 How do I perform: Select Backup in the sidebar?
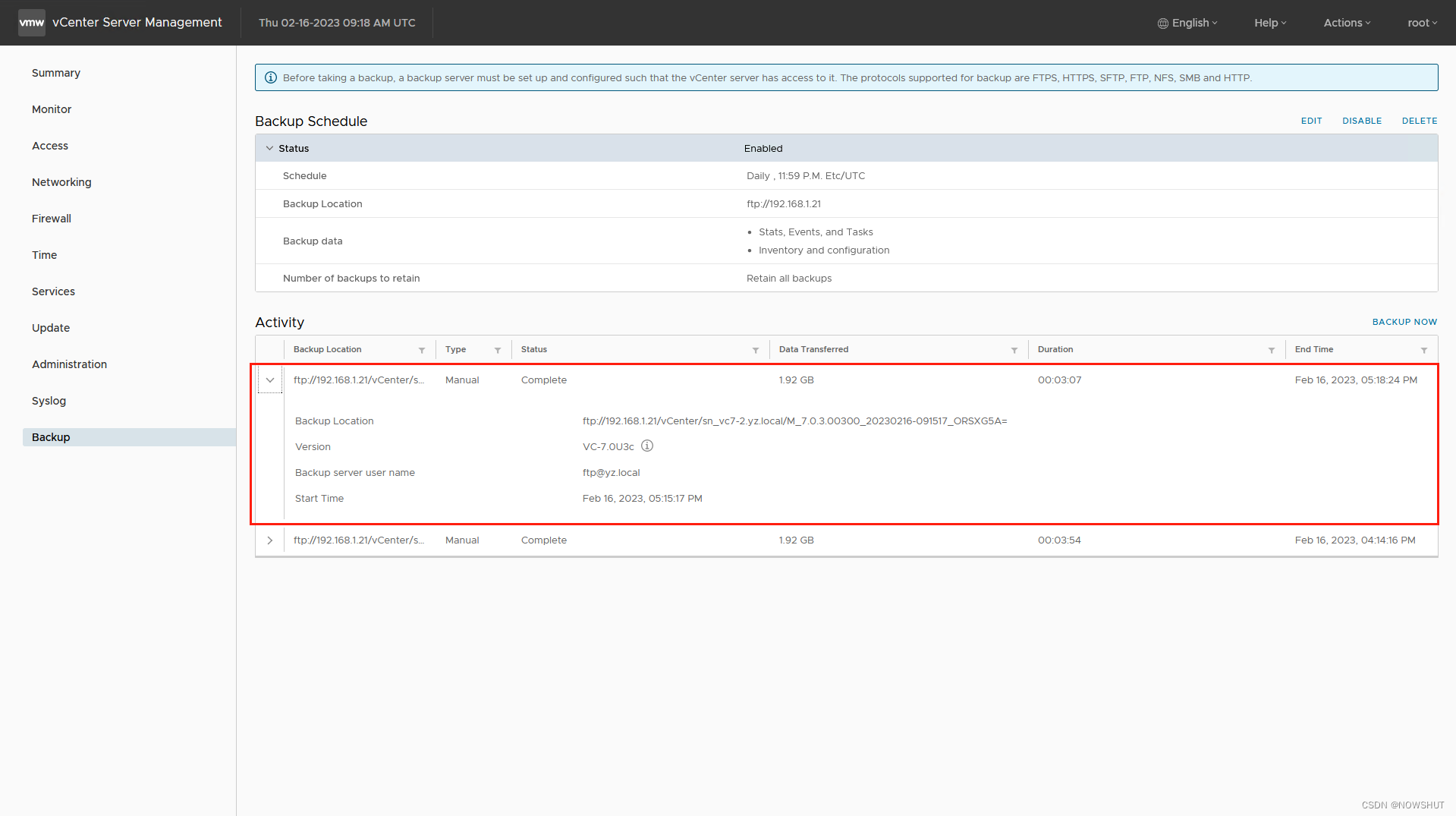[x=129, y=437]
